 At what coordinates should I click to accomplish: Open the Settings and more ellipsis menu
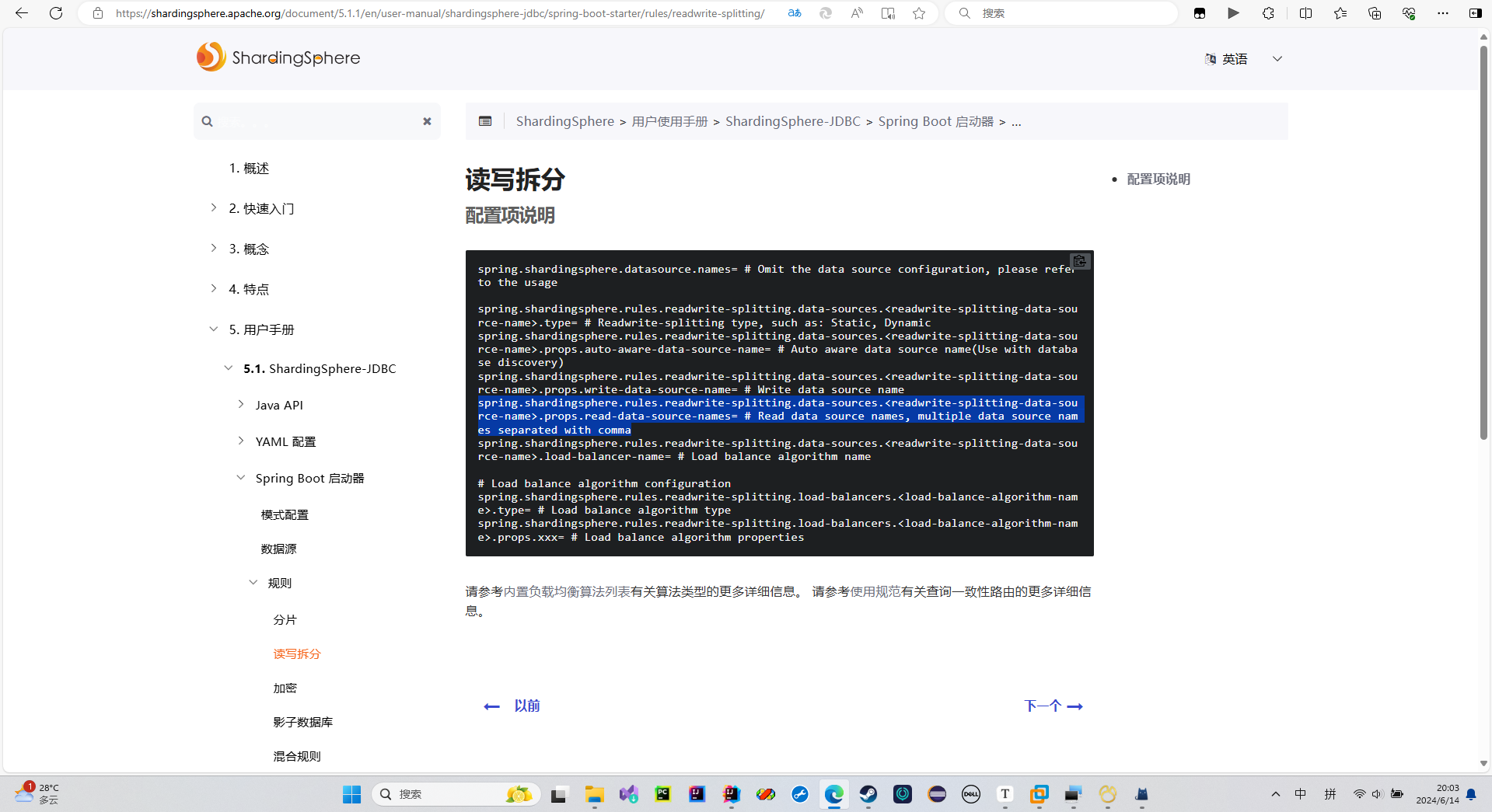point(1443,13)
